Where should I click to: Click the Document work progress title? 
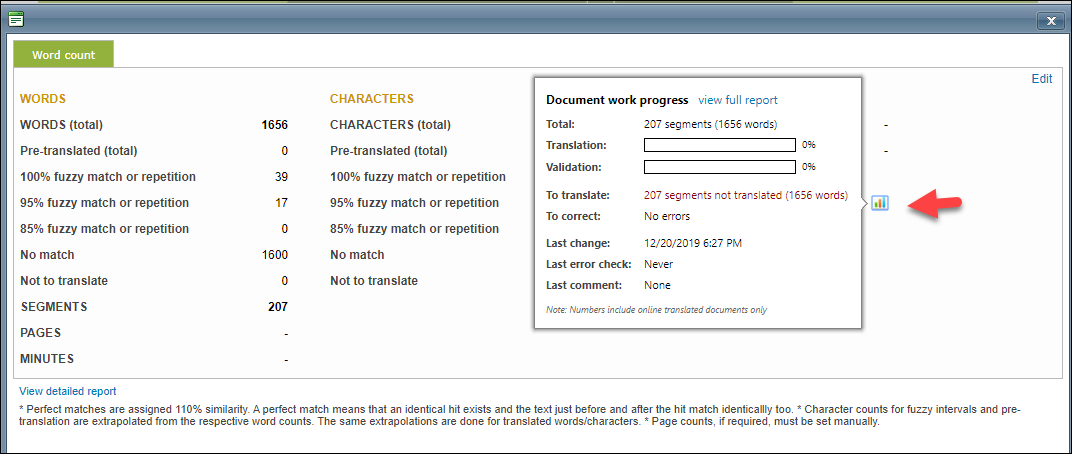click(617, 100)
